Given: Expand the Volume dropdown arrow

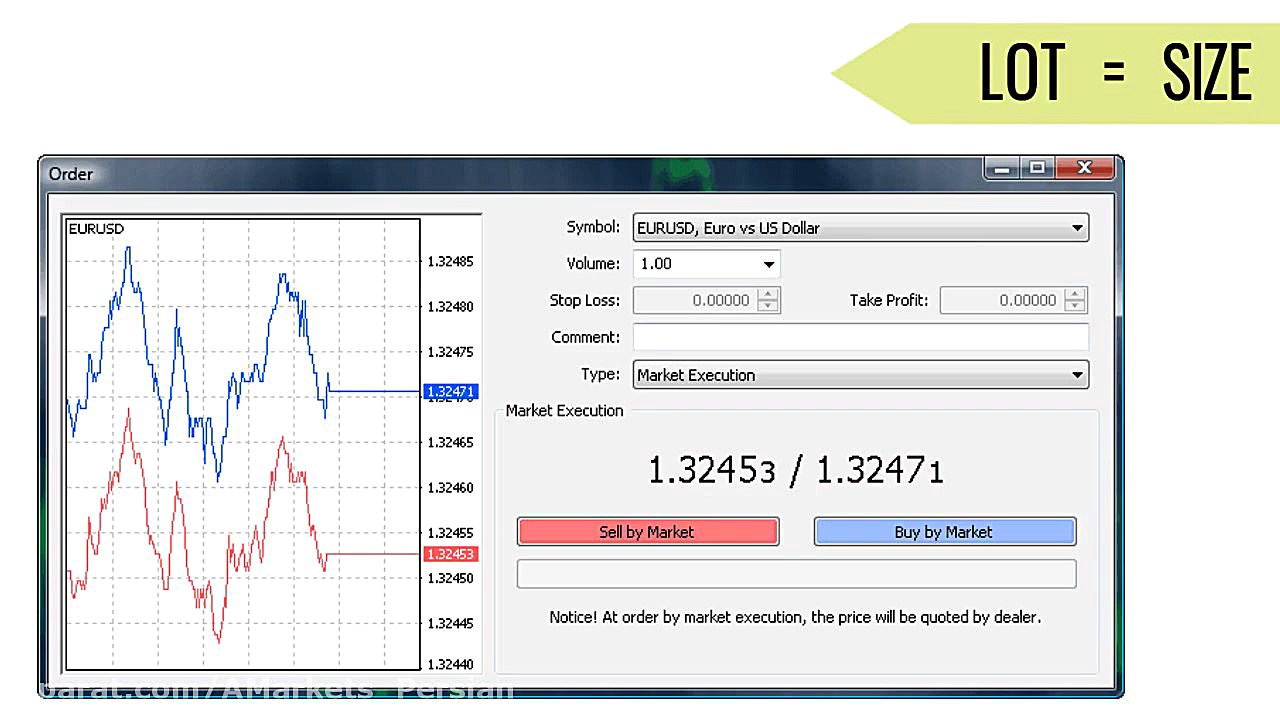Looking at the screenshot, I should coord(768,264).
